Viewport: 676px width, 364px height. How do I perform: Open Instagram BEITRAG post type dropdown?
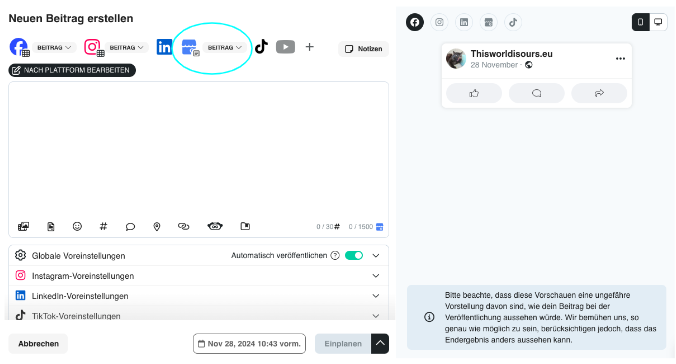(126, 47)
